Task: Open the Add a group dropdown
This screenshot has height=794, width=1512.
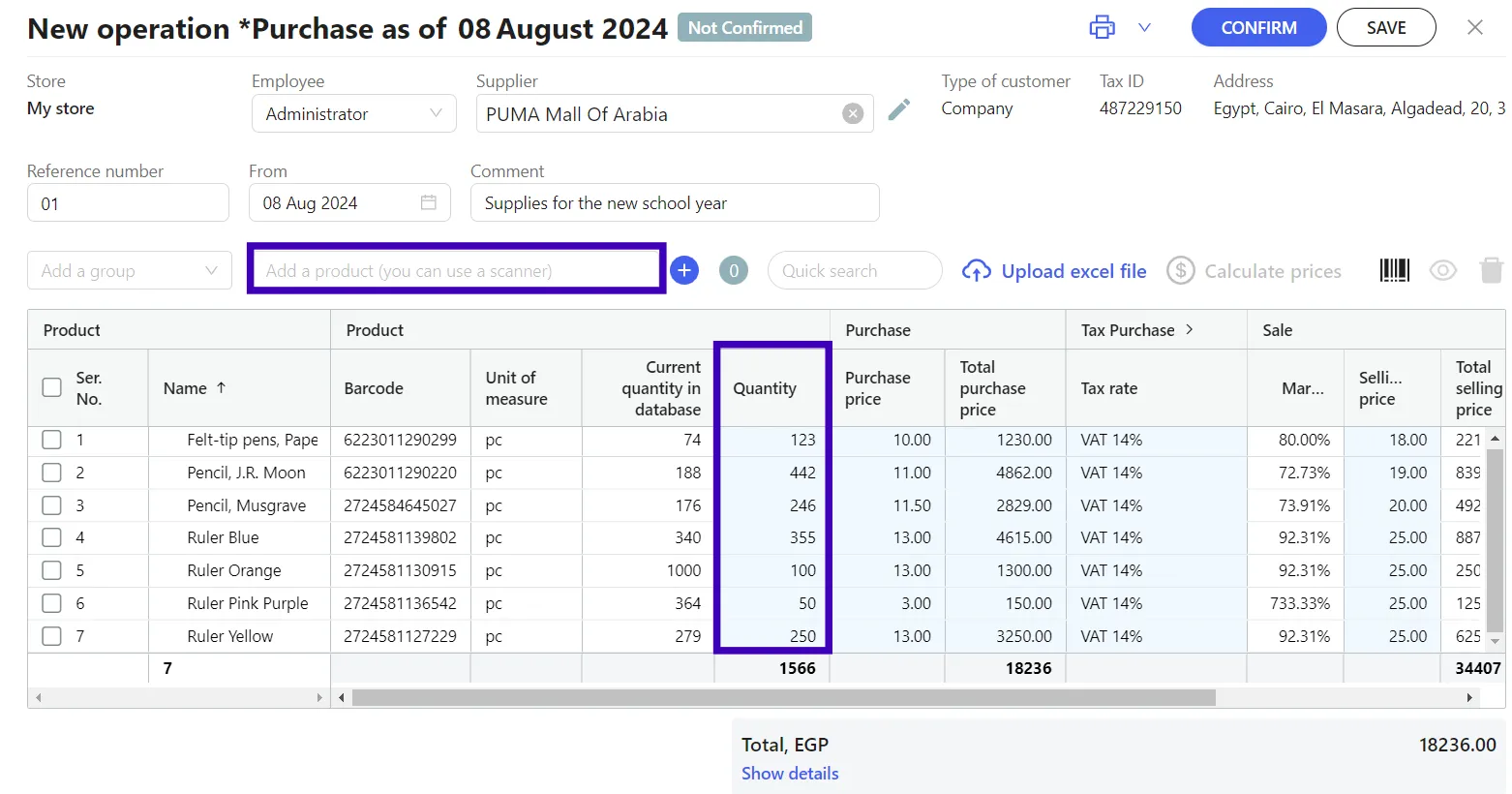Action: tap(130, 270)
